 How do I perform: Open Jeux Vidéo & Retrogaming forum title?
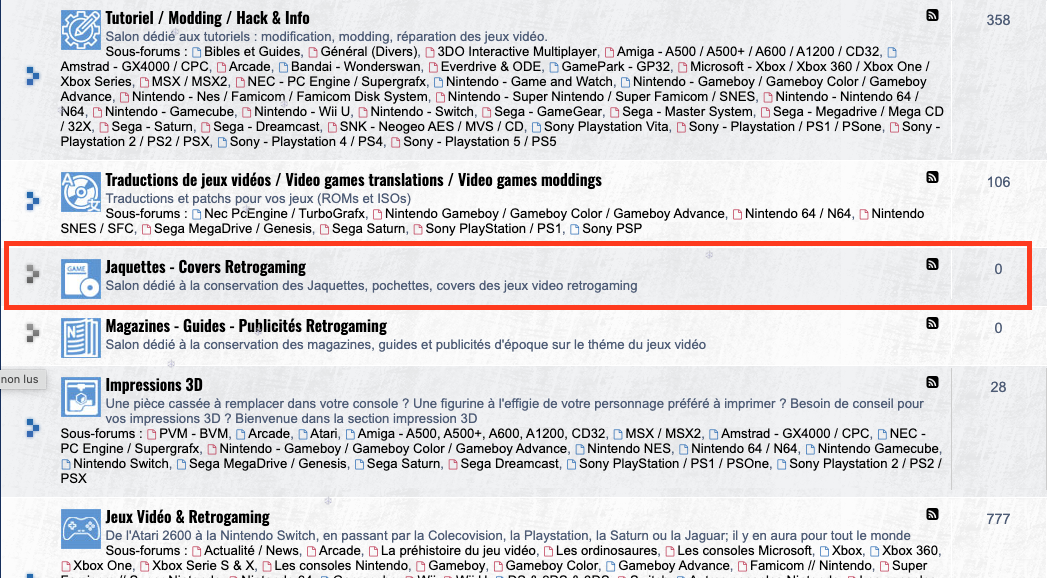pos(188,517)
